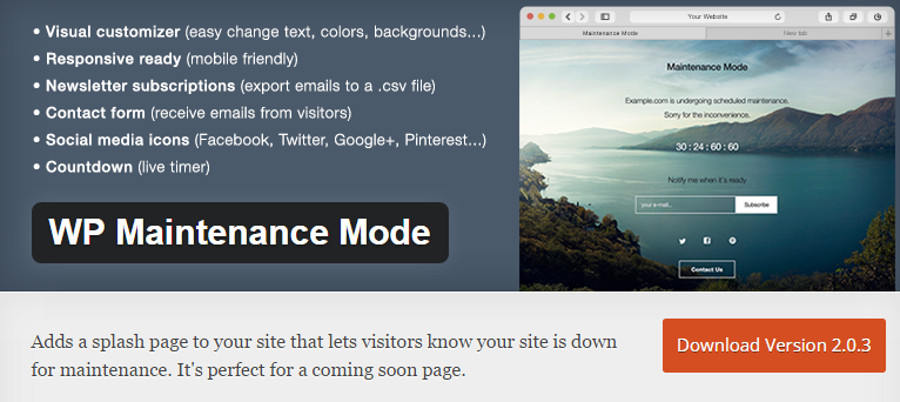Add a new tab with the plus icon
900x402 pixels.
pos(889,33)
